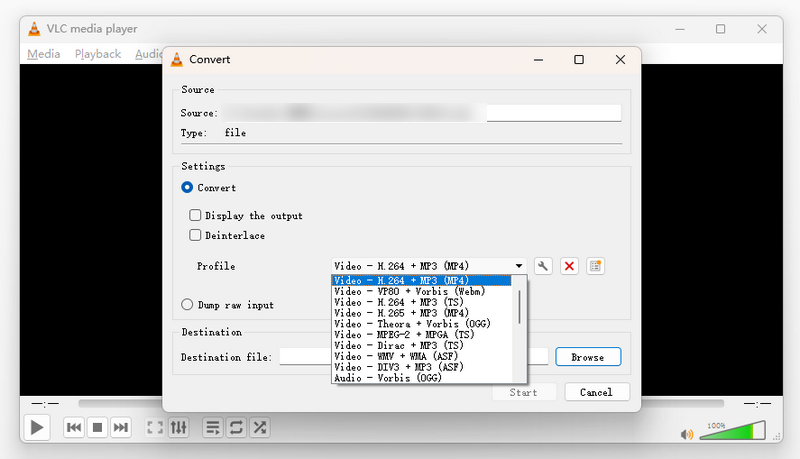Image resolution: width=800 pixels, height=459 pixels.
Task: Toggle fullscreen mode icon
Action: click(155, 427)
